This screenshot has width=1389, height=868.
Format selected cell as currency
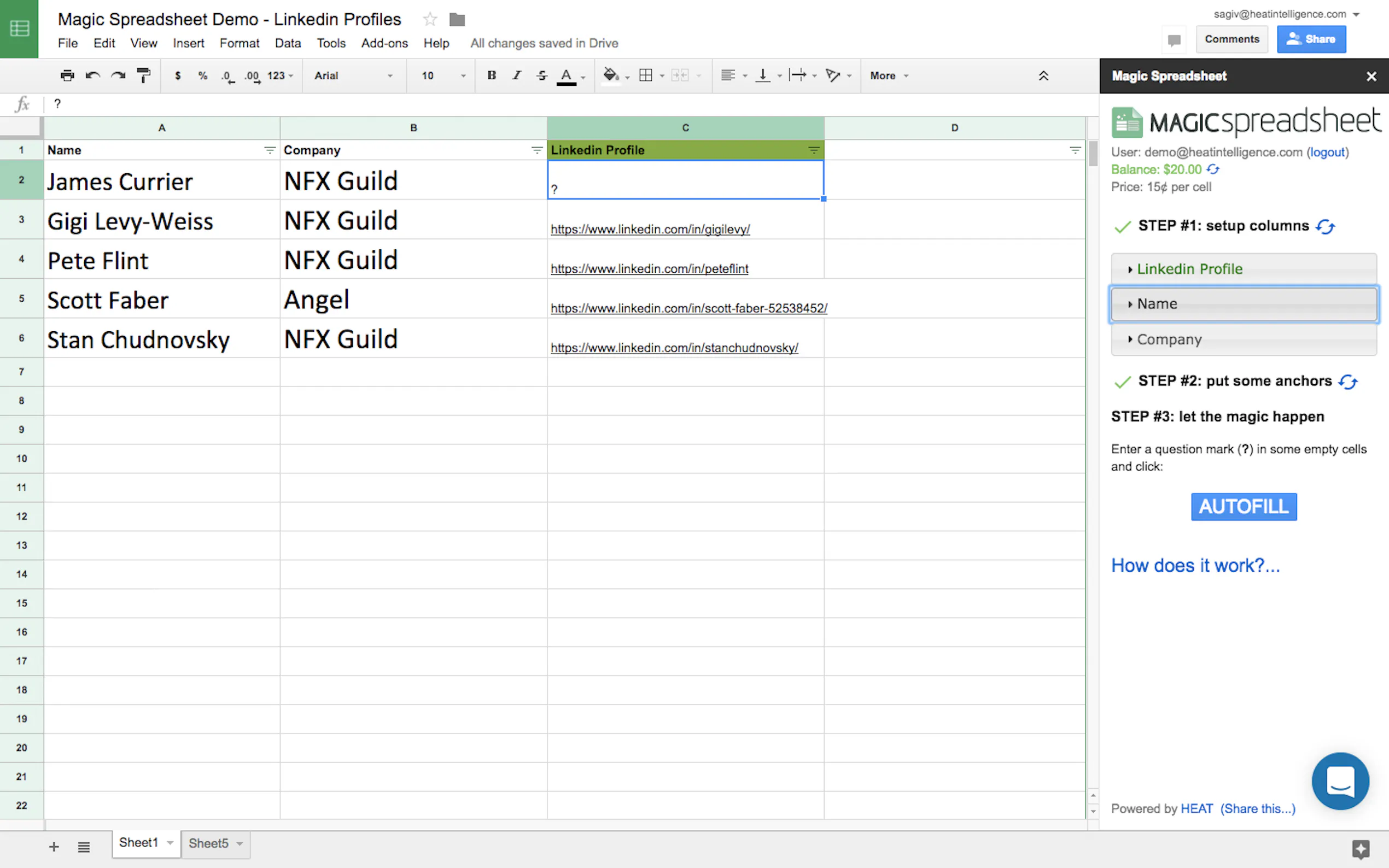pos(178,75)
